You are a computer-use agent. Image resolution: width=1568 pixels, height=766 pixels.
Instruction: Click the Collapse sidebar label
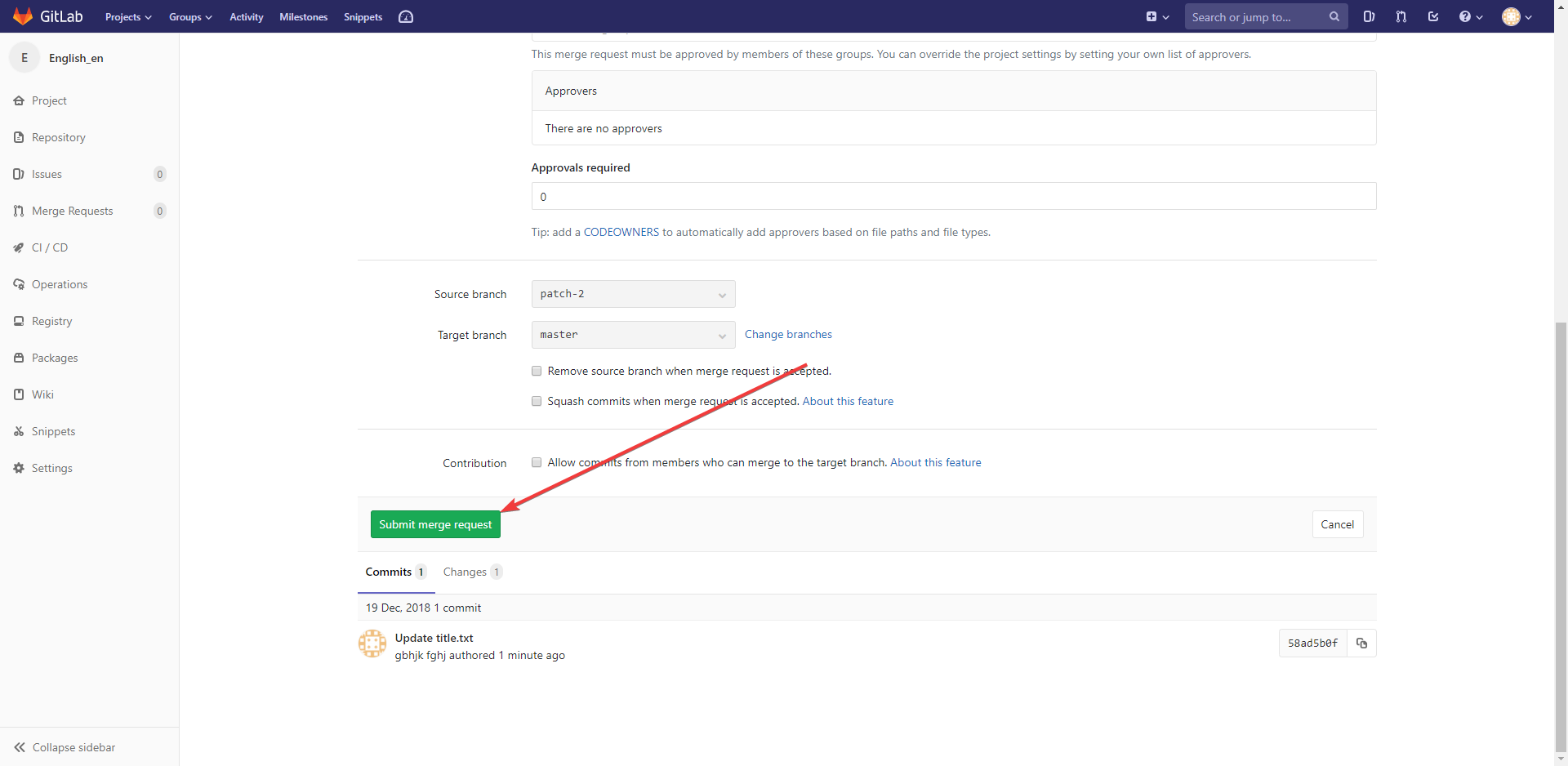pos(73,747)
